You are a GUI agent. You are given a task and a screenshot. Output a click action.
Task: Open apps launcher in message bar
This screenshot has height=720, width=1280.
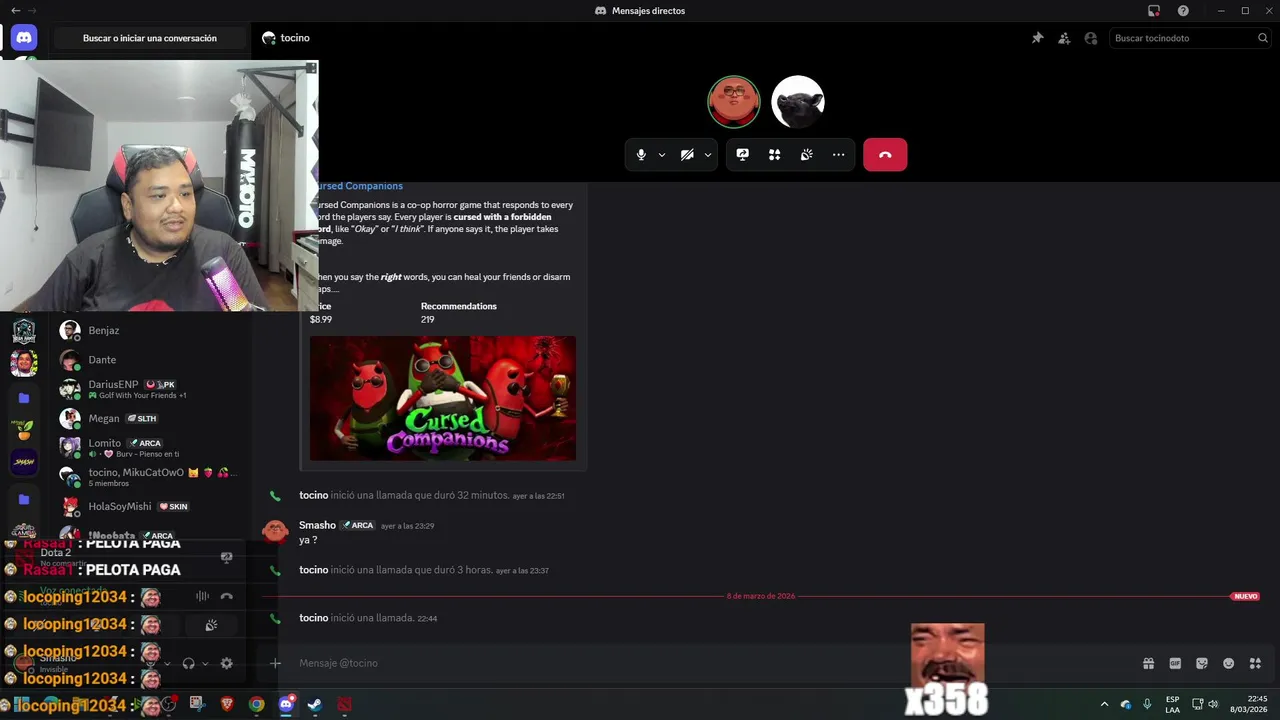[1255, 663]
